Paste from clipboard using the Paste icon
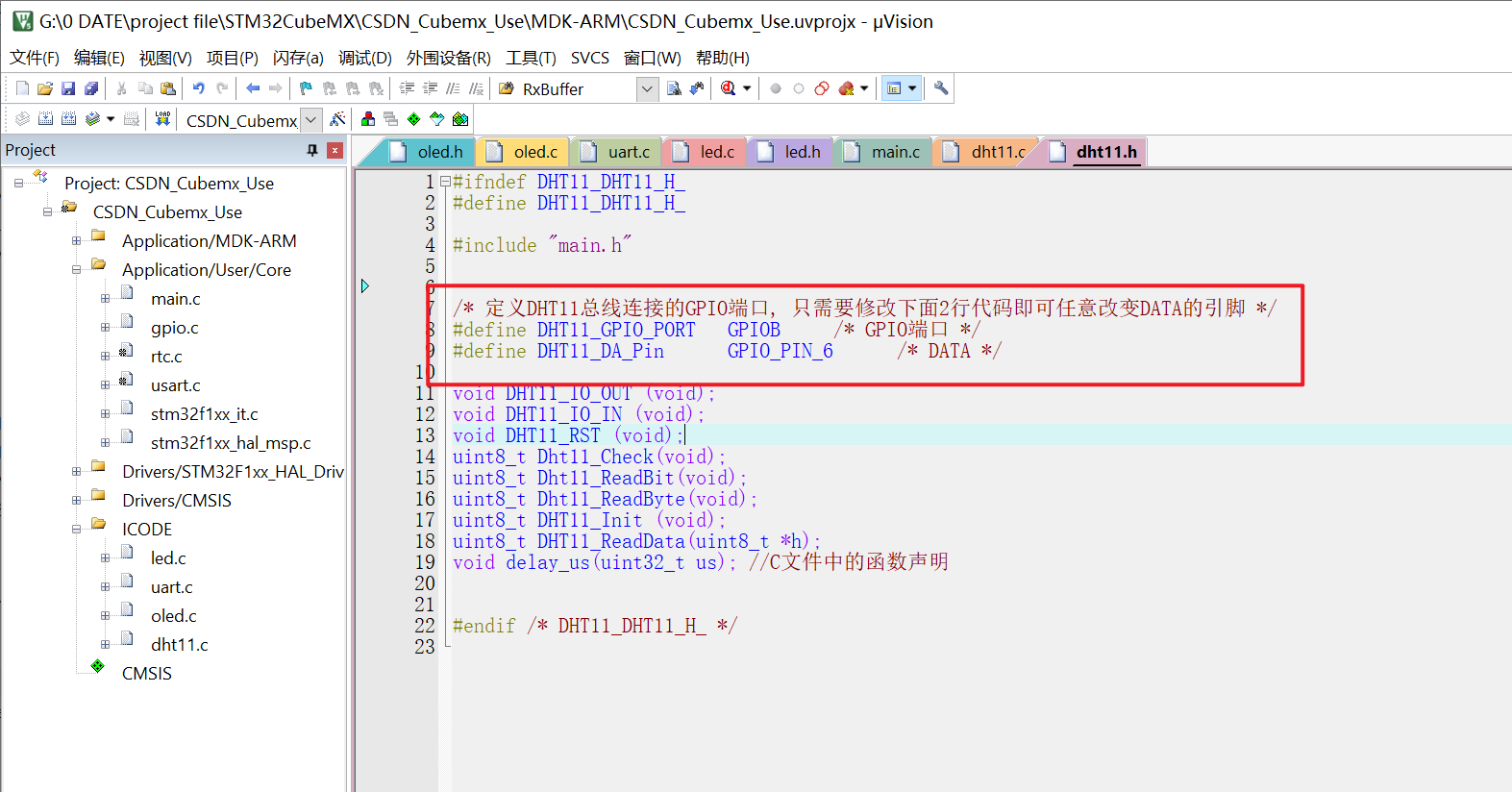The height and width of the screenshot is (792, 1512). tap(168, 88)
